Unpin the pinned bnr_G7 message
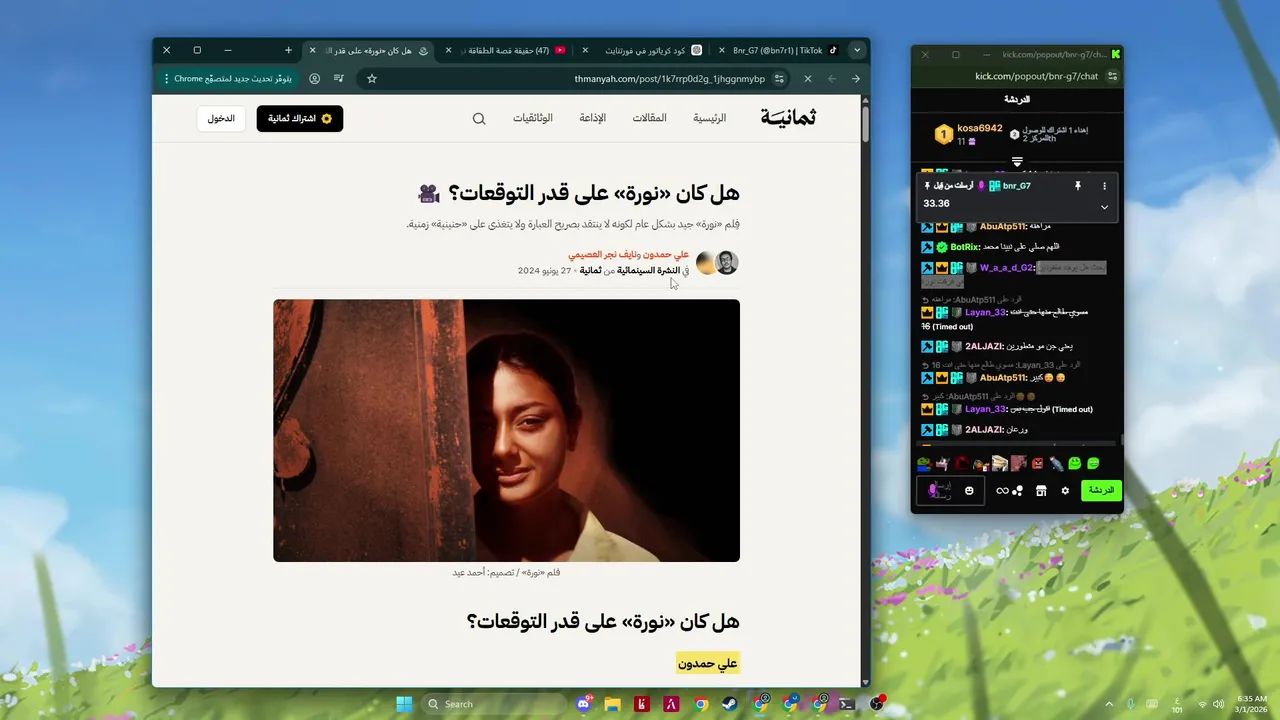This screenshot has height=720, width=1280. (x=1078, y=186)
